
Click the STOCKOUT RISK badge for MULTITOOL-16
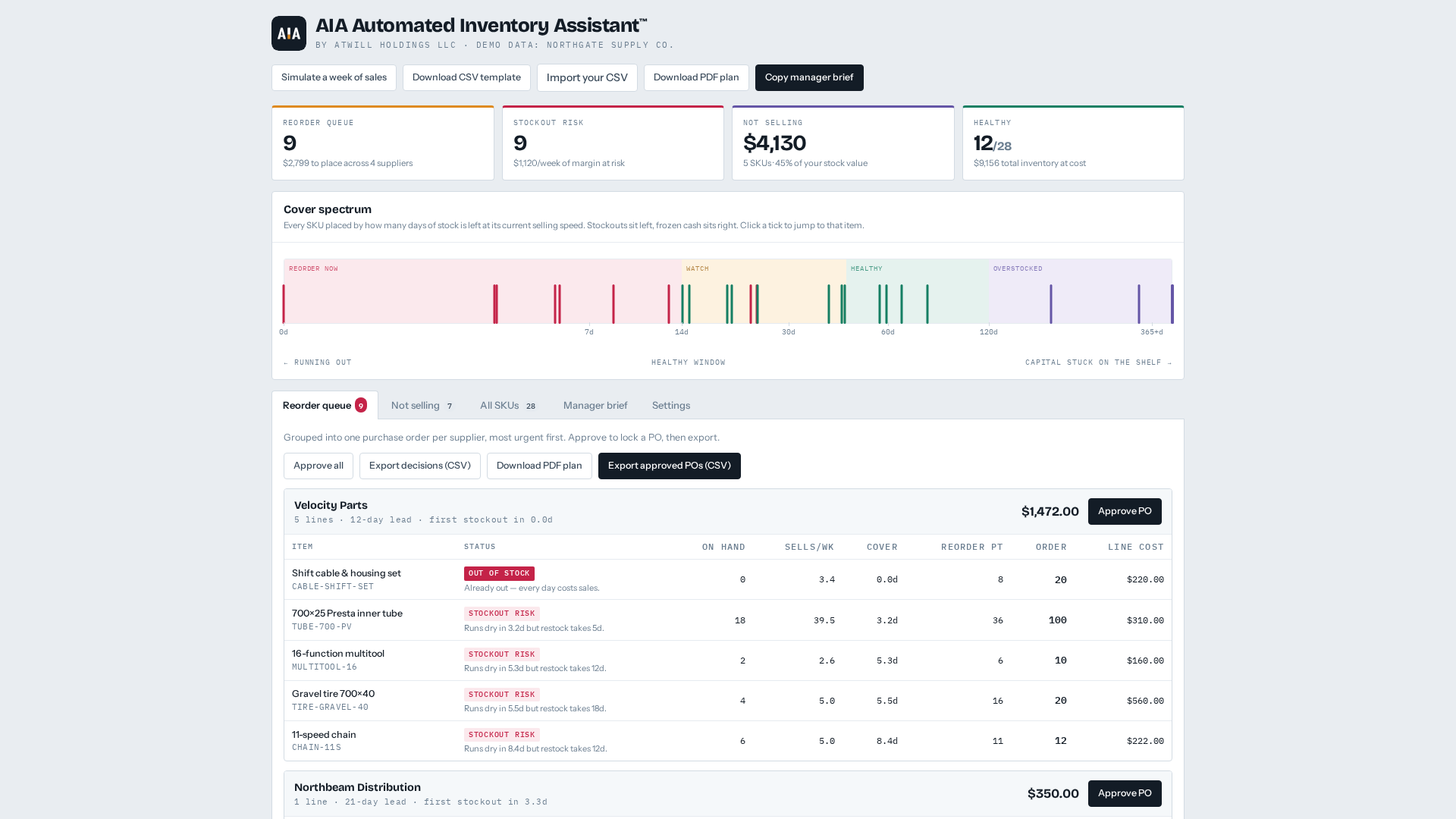(502, 654)
